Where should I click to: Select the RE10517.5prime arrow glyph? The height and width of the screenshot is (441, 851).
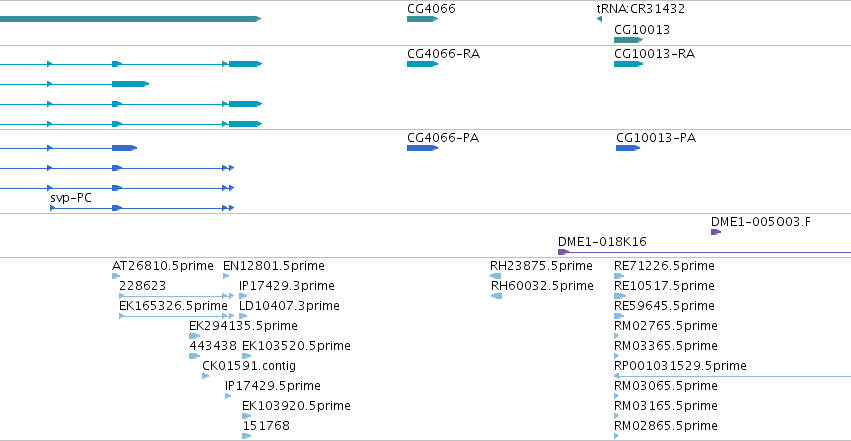pos(620,296)
